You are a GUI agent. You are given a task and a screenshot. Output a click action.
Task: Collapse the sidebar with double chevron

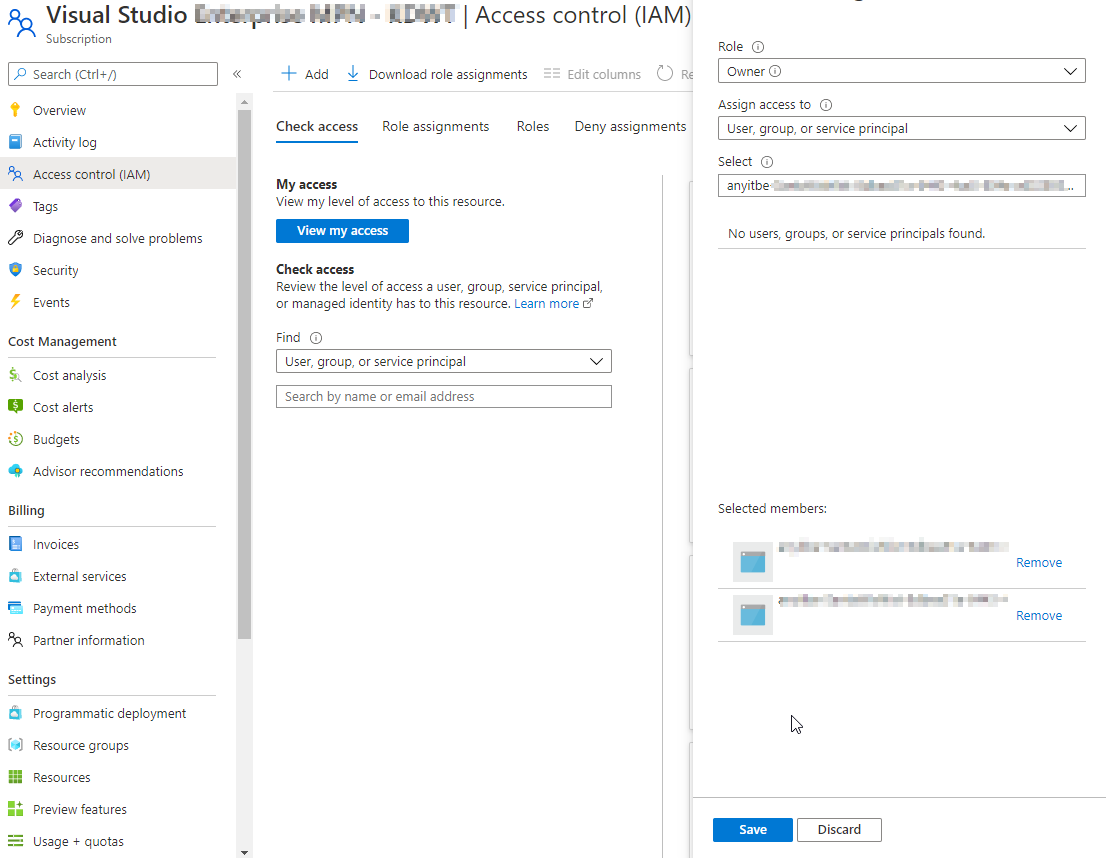click(237, 74)
